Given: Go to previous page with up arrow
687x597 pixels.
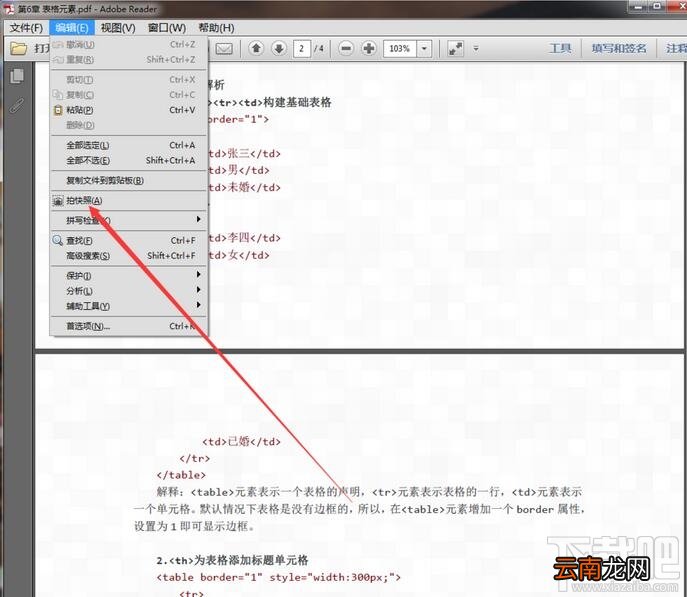Looking at the screenshot, I should click(x=256, y=48).
